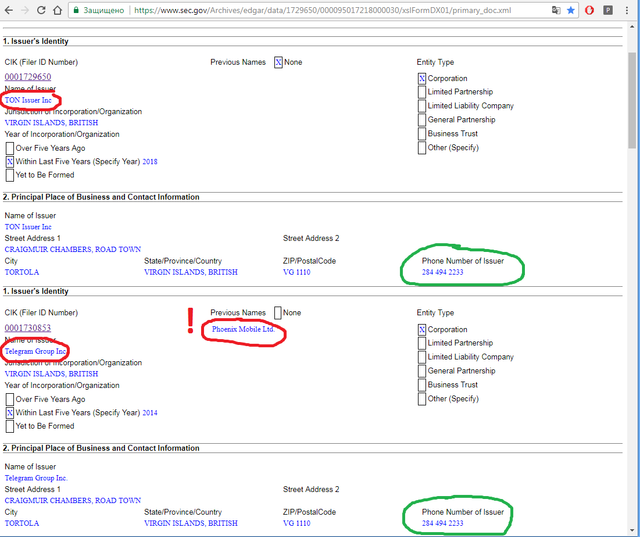Toggle Previous Names None box for TON Issuer
Image resolution: width=640 pixels, height=537 pixels.
click(x=278, y=62)
